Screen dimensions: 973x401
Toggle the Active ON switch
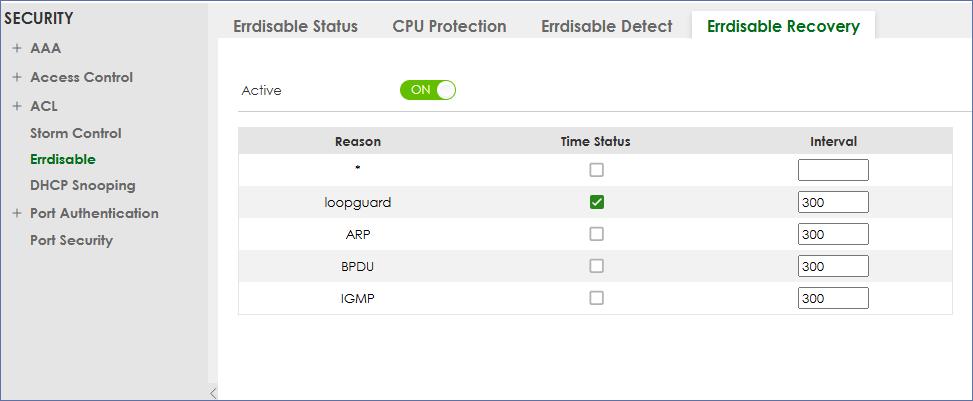click(x=427, y=90)
